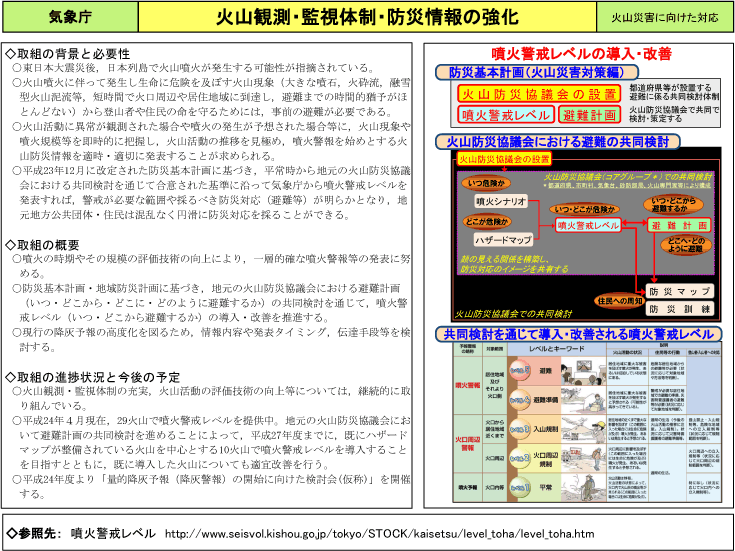Click the Level 2 round badge
Viewport: 735px width, 551px height.
click(x=520, y=458)
